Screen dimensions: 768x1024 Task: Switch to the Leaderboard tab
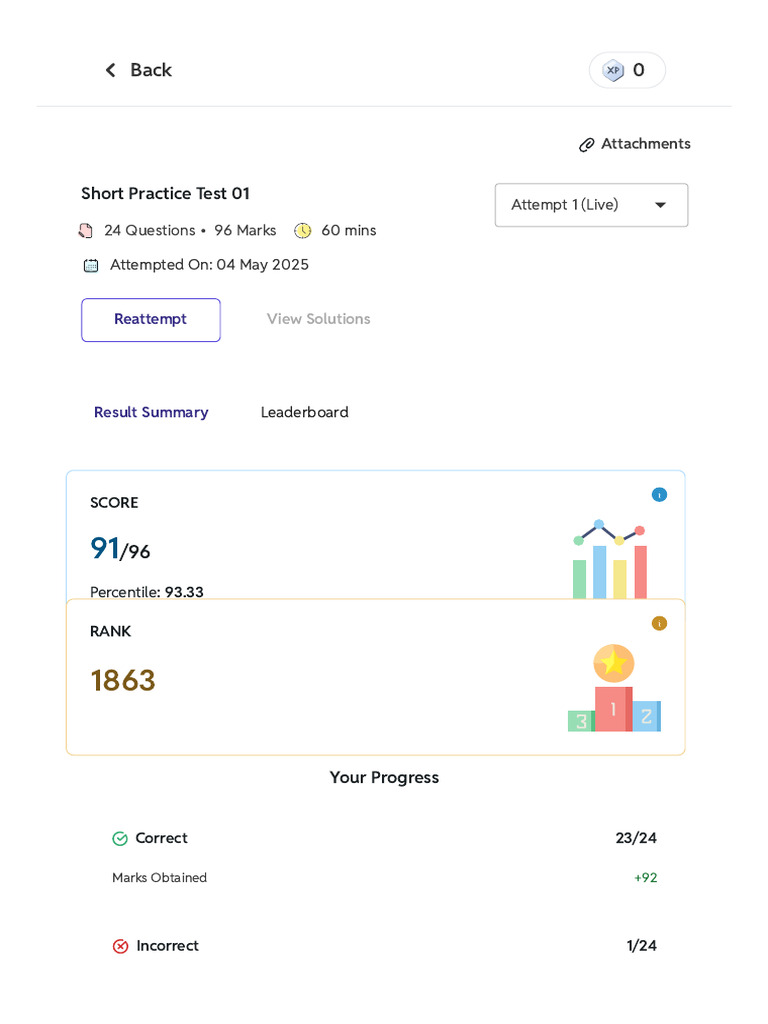point(304,412)
